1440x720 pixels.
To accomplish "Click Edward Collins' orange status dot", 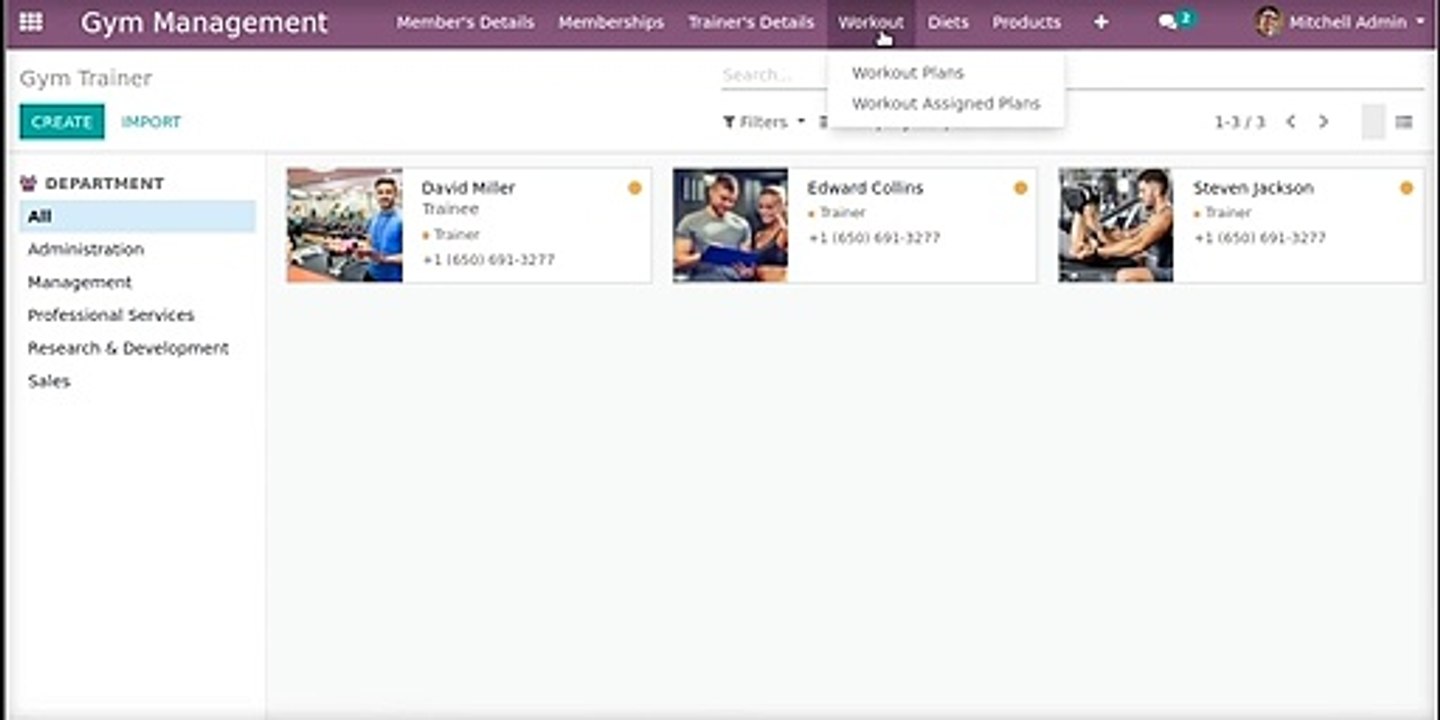I will pos(1020,188).
